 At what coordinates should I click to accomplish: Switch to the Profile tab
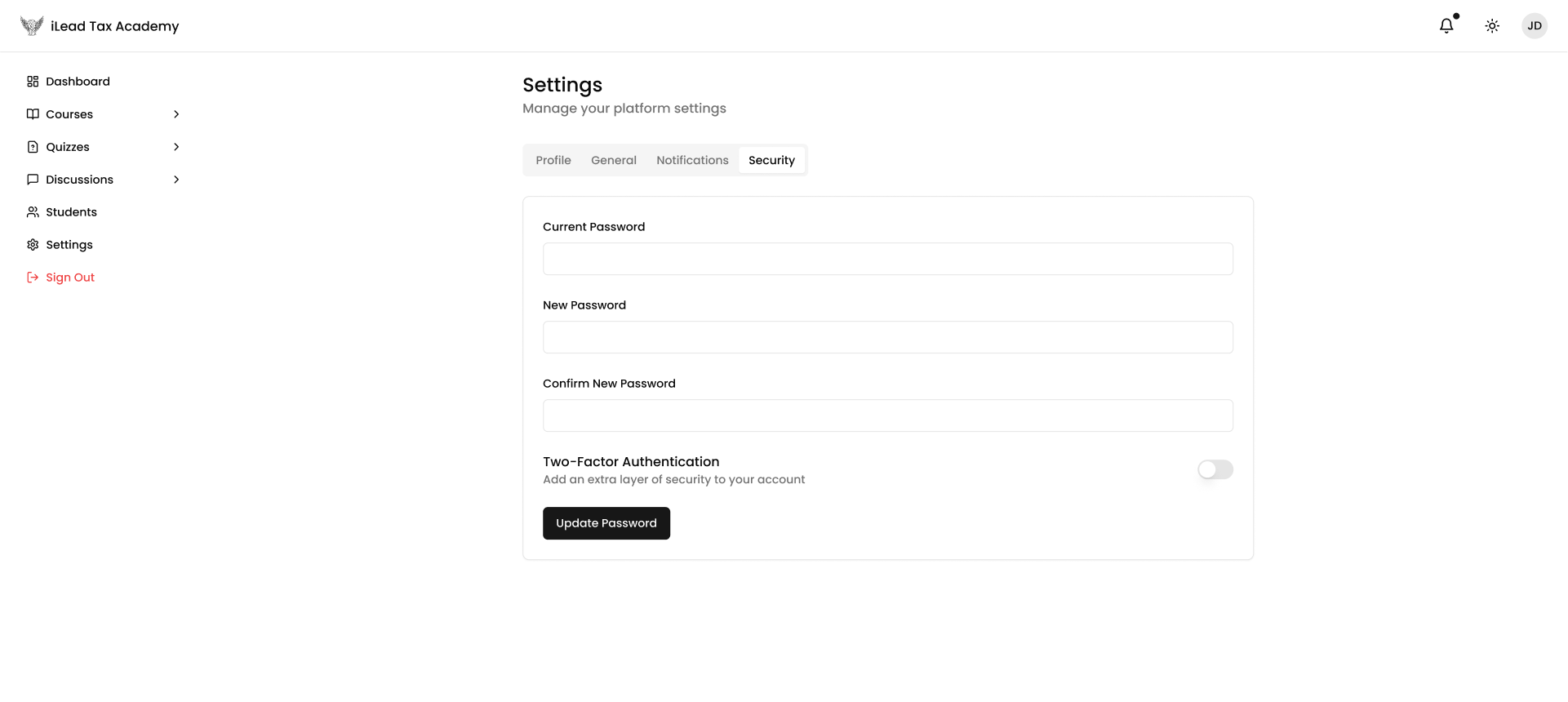point(553,161)
